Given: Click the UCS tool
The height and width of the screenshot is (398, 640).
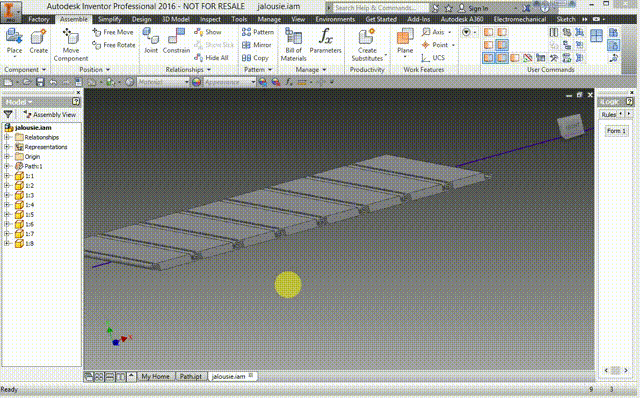Looking at the screenshot, I should coord(433,58).
